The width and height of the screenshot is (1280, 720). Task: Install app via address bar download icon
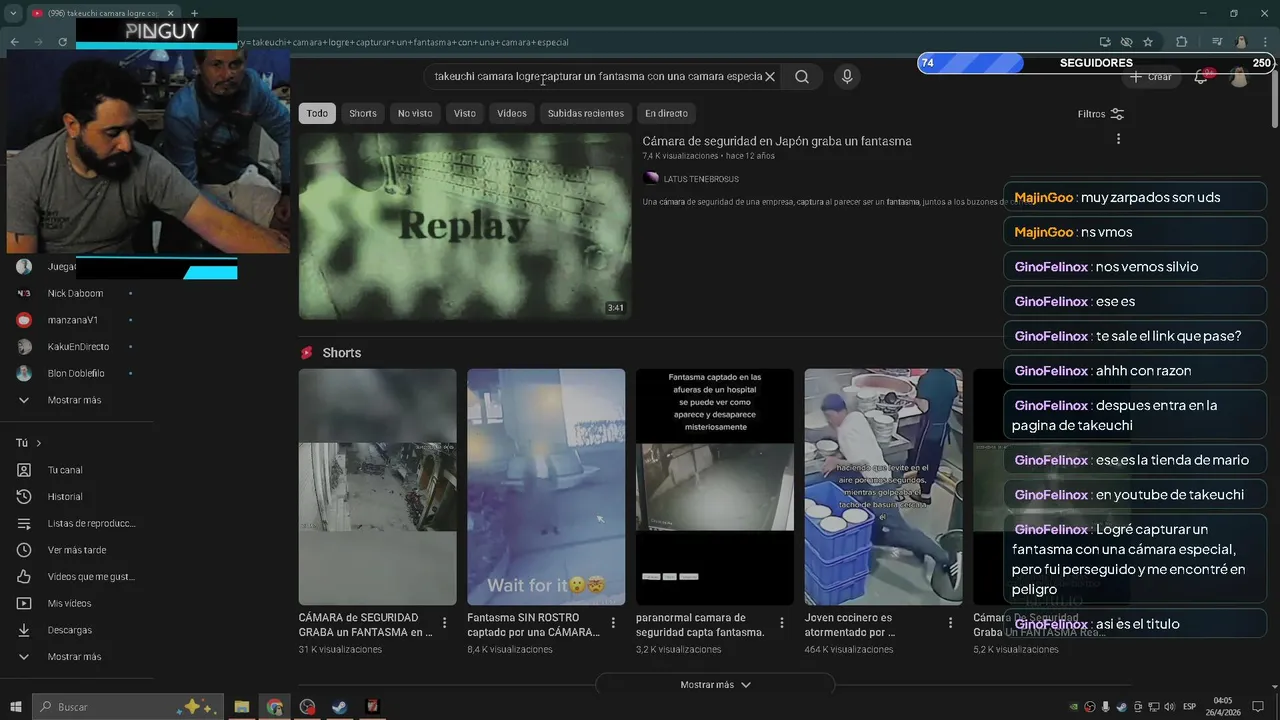pyautogui.click(x=1105, y=42)
